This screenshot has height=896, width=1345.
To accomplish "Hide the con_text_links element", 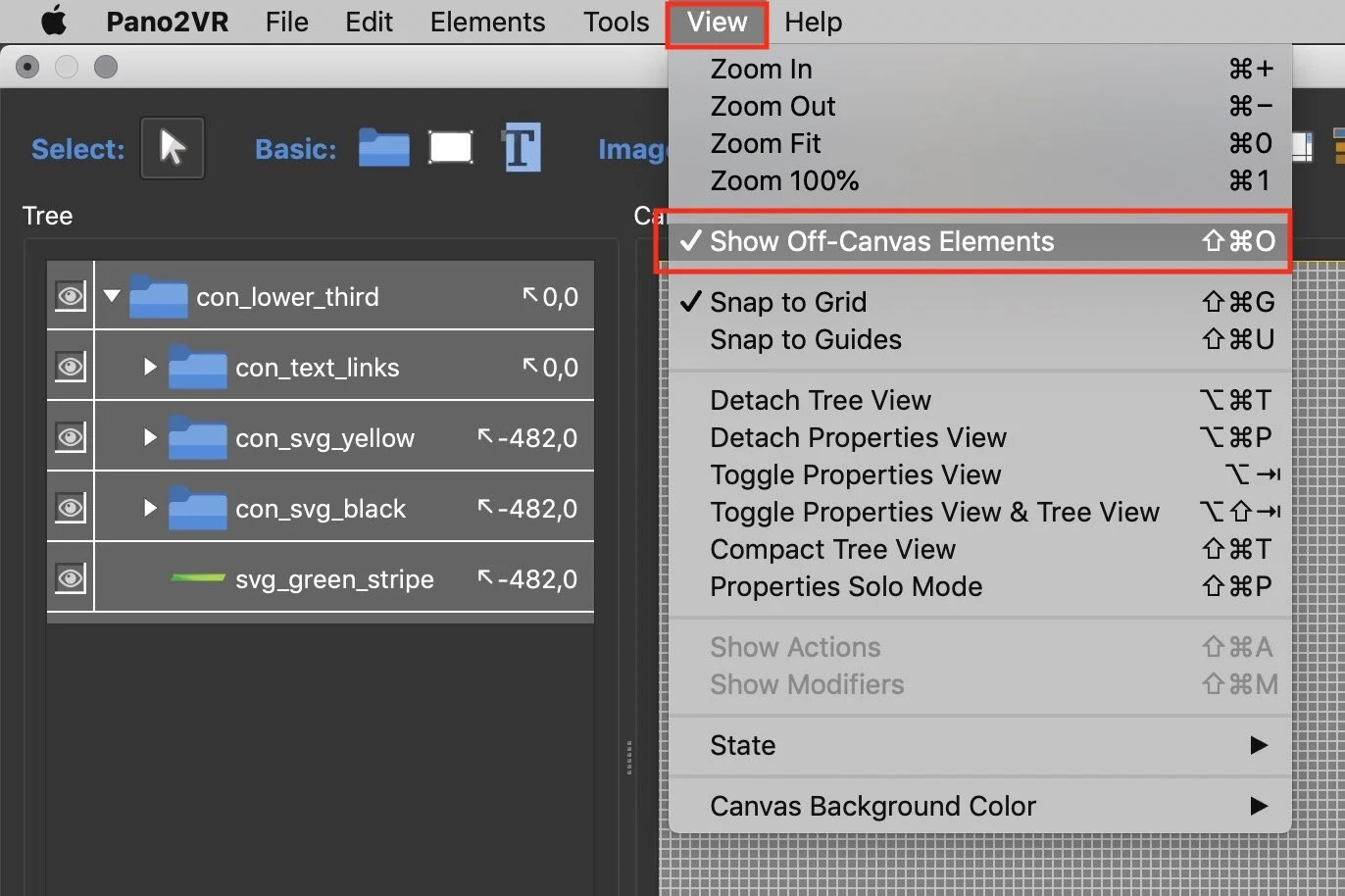I will pos(71,367).
